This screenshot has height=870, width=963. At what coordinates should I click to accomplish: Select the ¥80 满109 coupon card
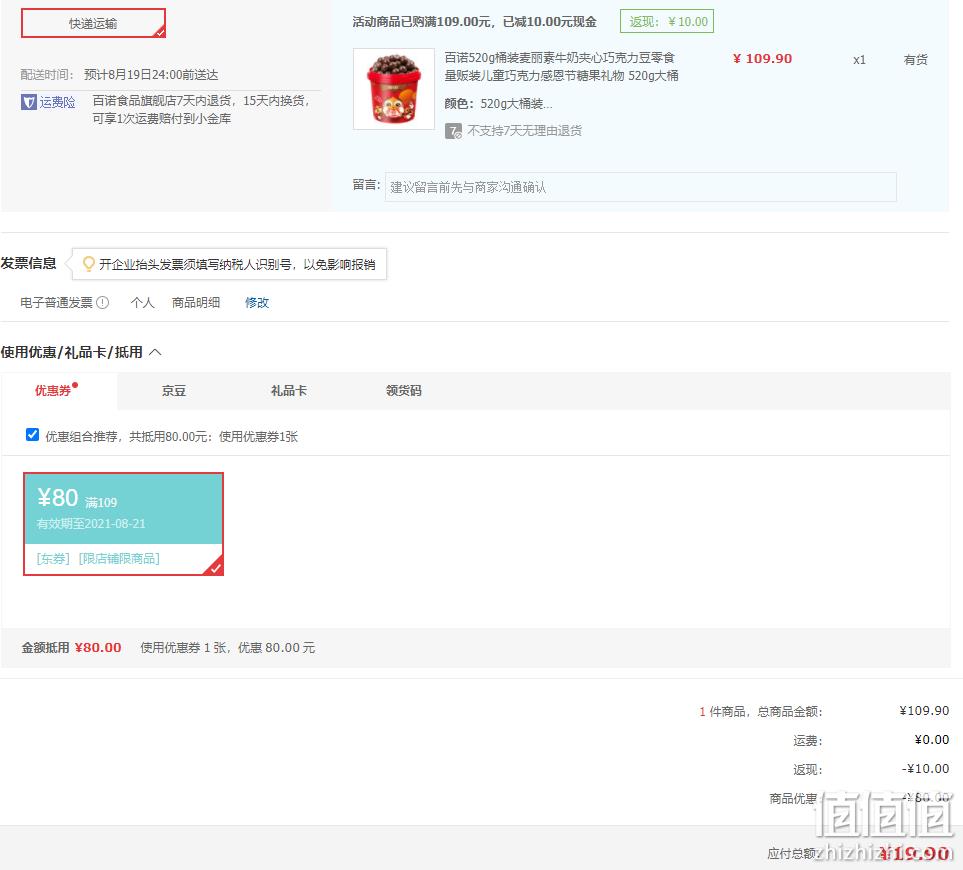[x=123, y=524]
